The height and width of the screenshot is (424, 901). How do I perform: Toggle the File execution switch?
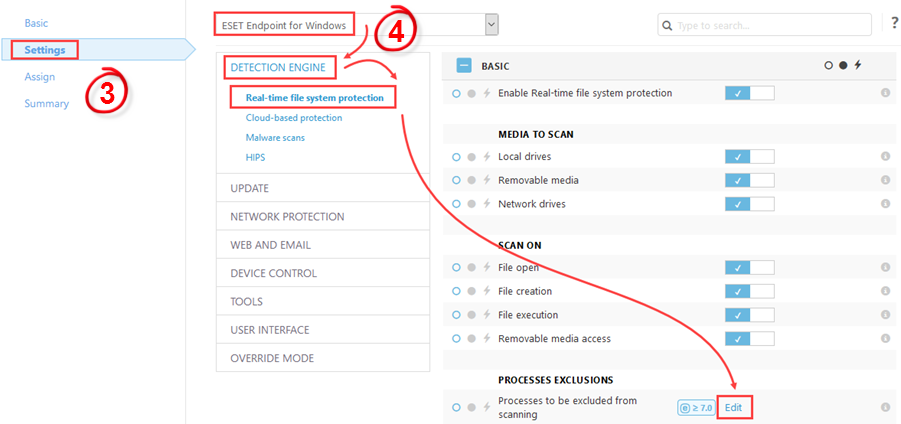749,315
